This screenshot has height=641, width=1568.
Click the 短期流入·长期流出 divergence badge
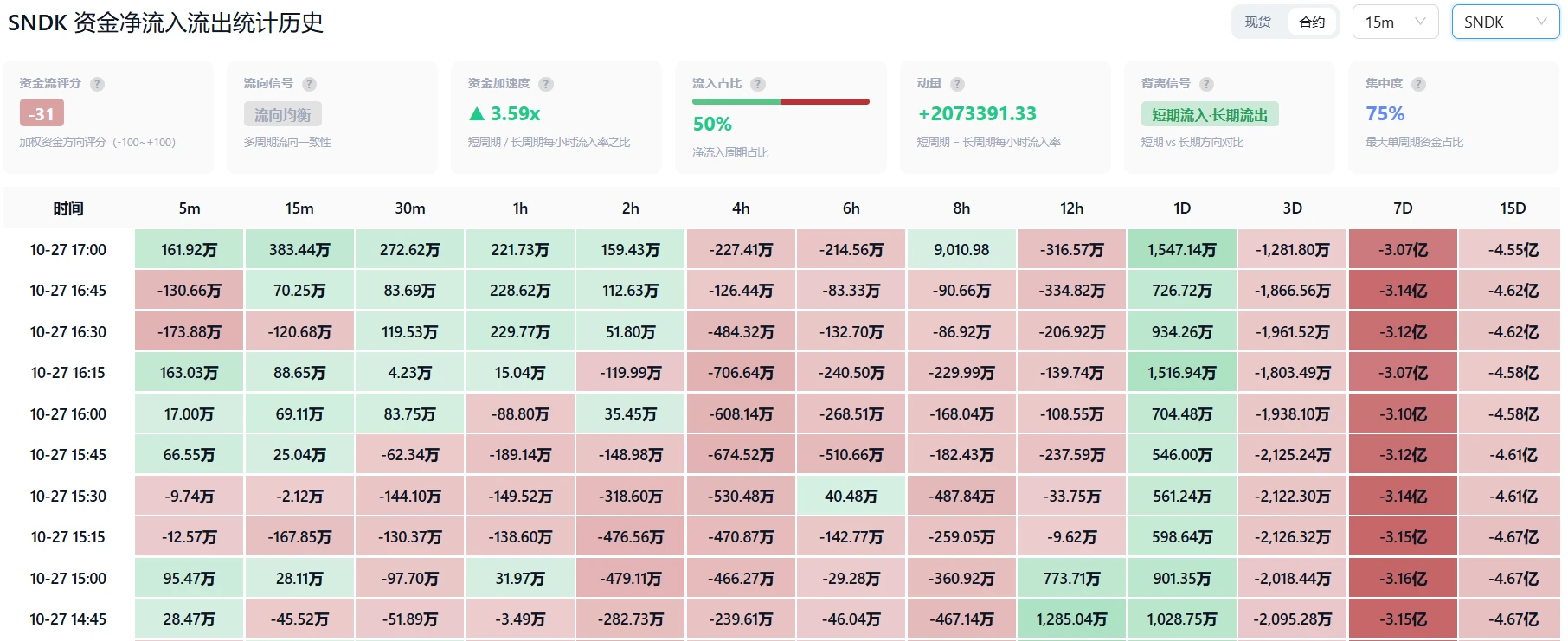pos(1210,114)
